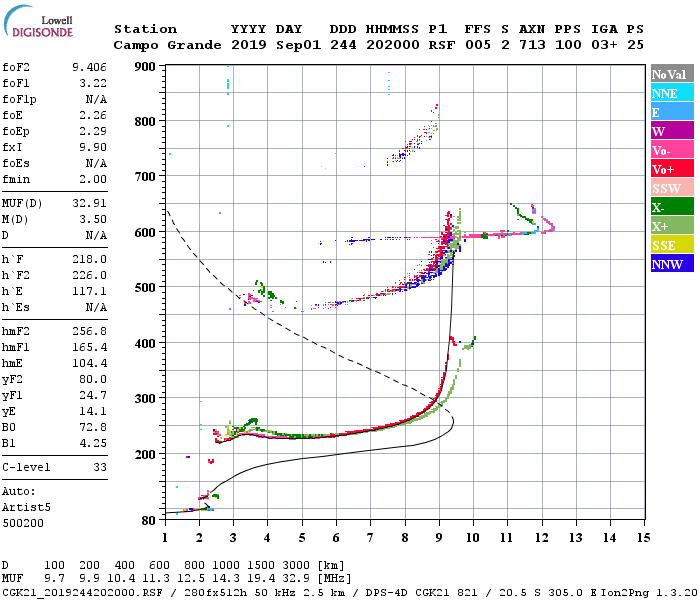Click the D 3000 distance table value
Viewport: 700px width, 600px height.
click(x=296, y=566)
